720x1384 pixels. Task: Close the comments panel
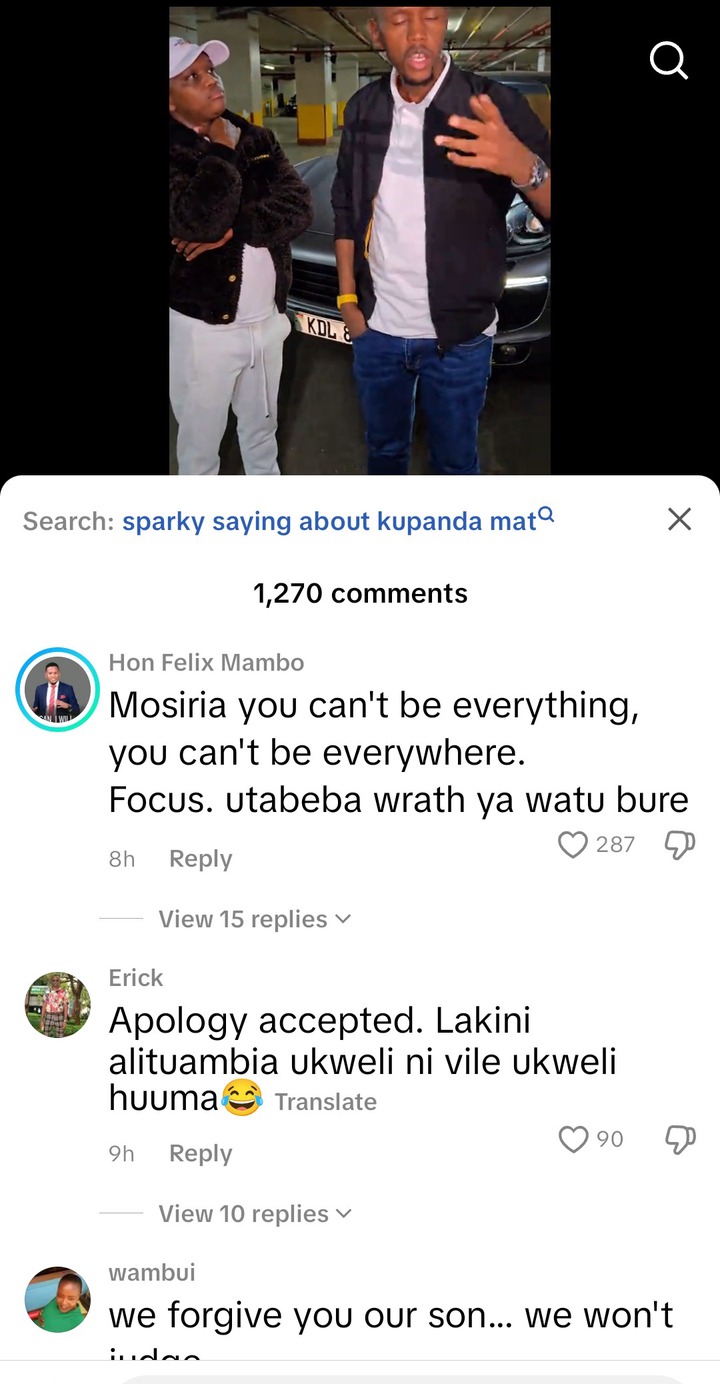tap(679, 519)
